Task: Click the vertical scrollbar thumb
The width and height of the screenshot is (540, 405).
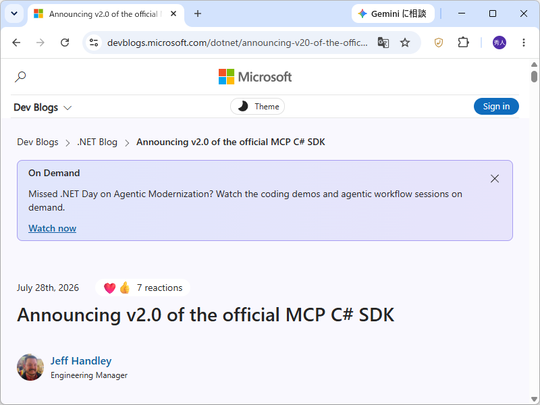Action: tap(534, 76)
